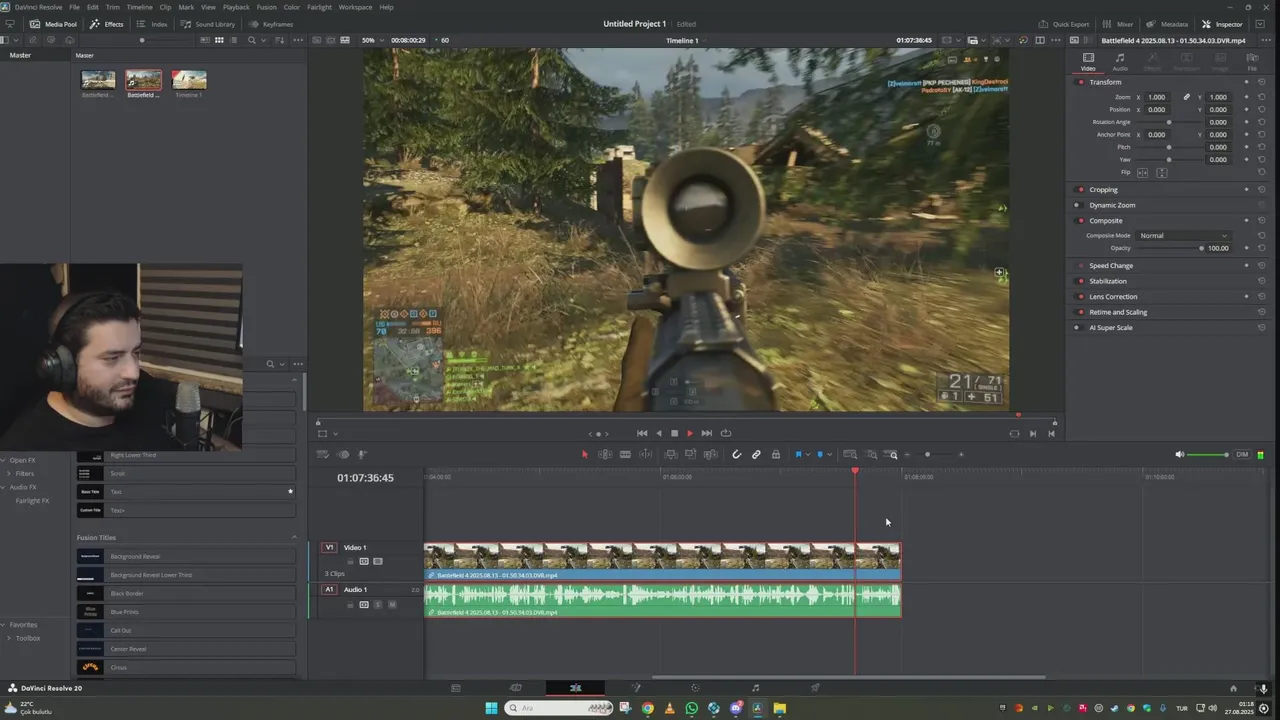Click the Flip horizontal icon

[x=1142, y=172]
